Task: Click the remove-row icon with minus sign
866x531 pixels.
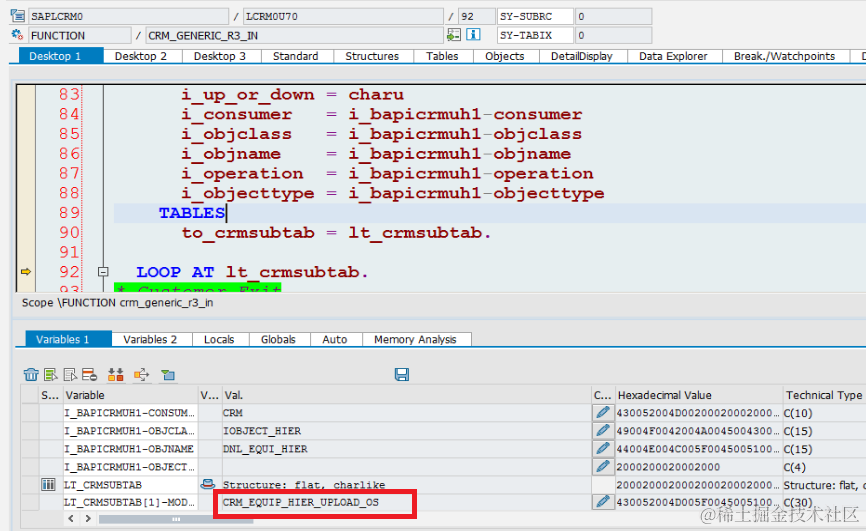Action: pyautogui.click(x=89, y=375)
